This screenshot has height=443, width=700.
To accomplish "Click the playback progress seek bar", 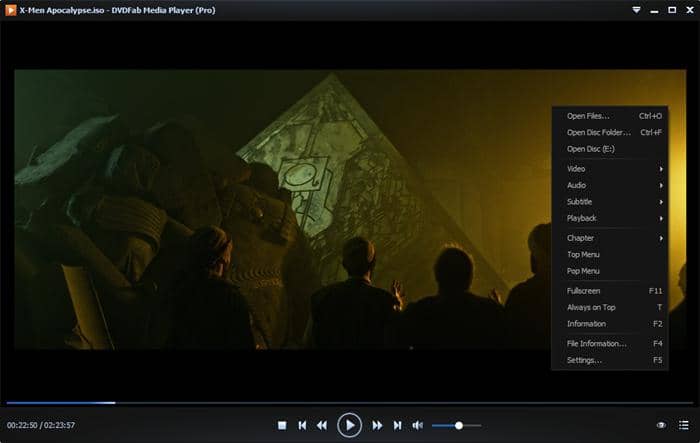I will 350,403.
